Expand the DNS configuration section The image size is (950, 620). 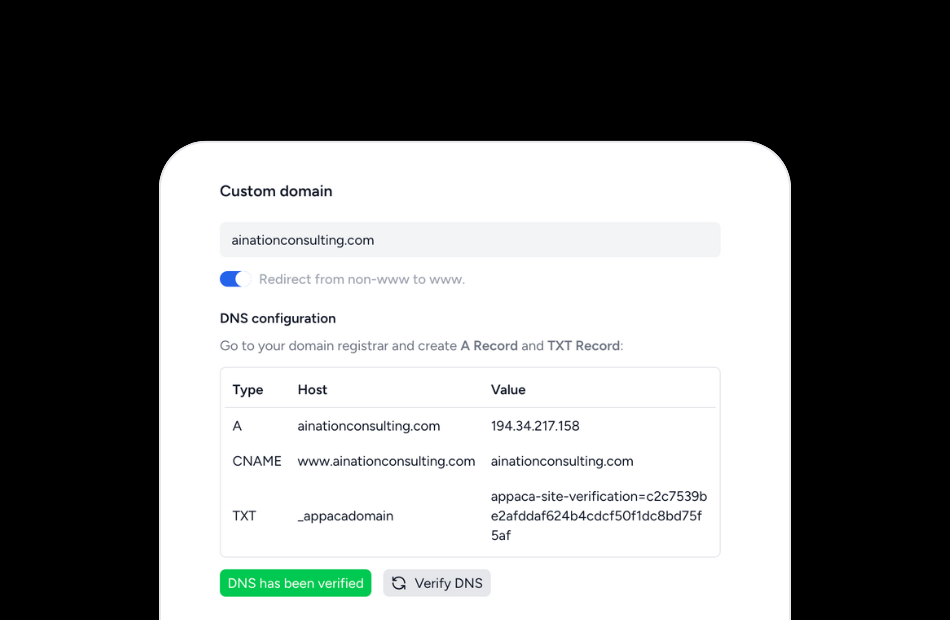pyautogui.click(x=278, y=318)
